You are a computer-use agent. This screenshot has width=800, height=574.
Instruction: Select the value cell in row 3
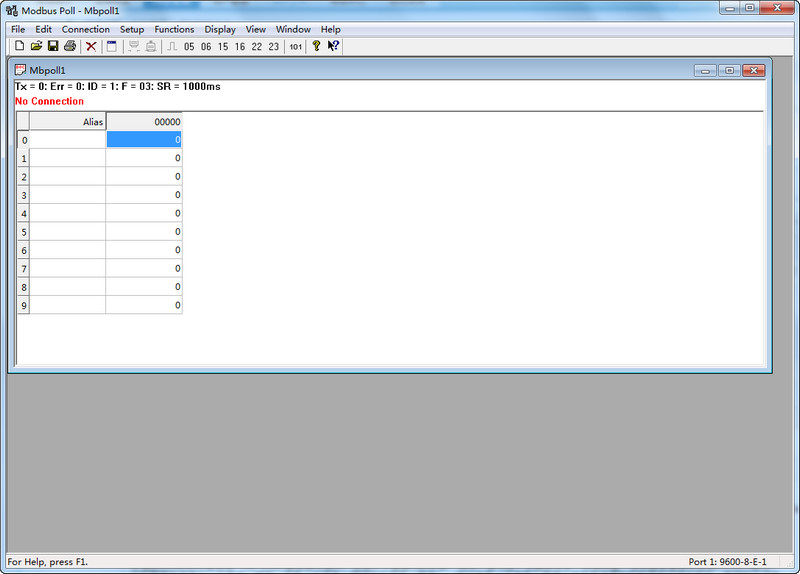tap(144, 194)
